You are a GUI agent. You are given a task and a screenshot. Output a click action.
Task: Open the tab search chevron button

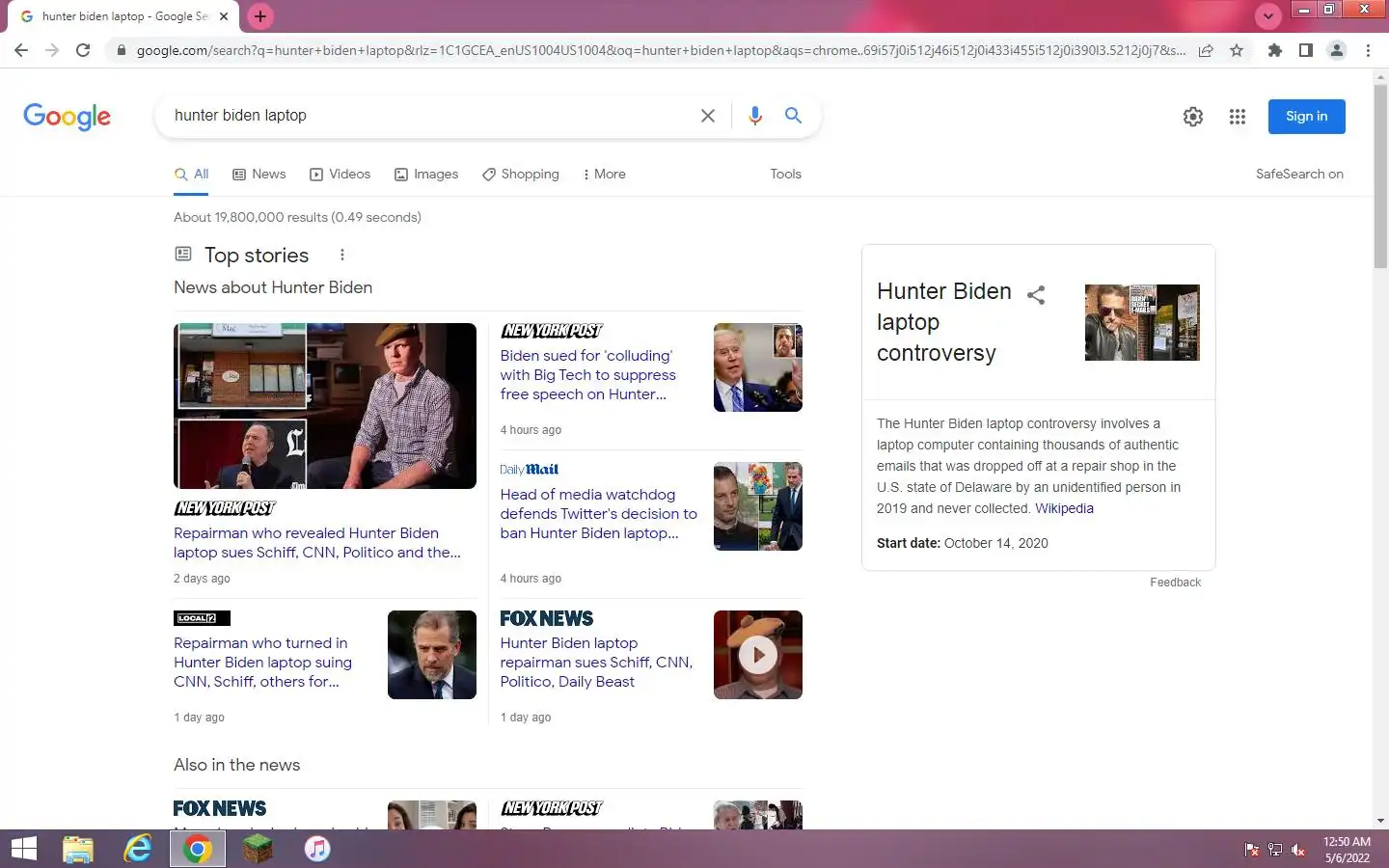coord(1267,16)
